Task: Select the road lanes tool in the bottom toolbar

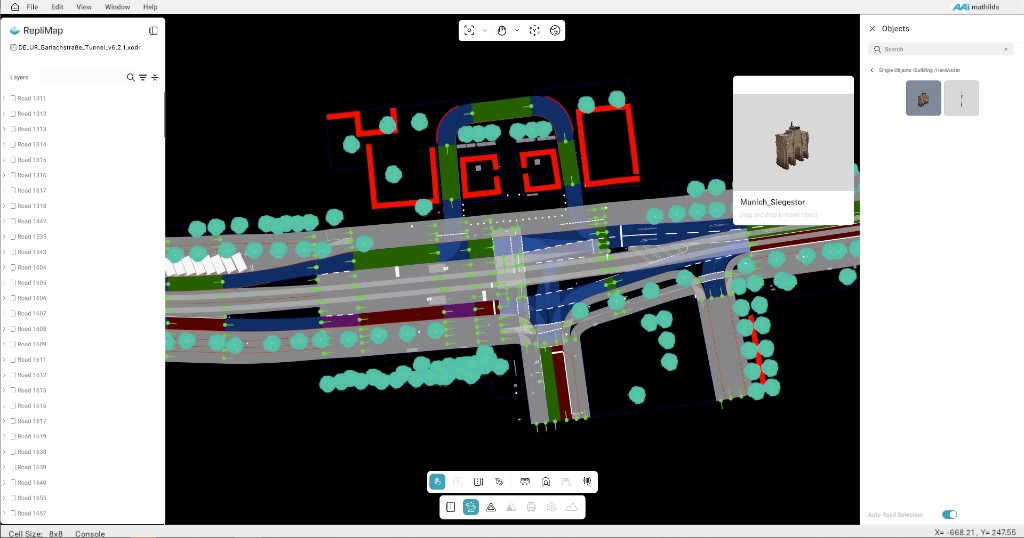Action: pos(479,482)
